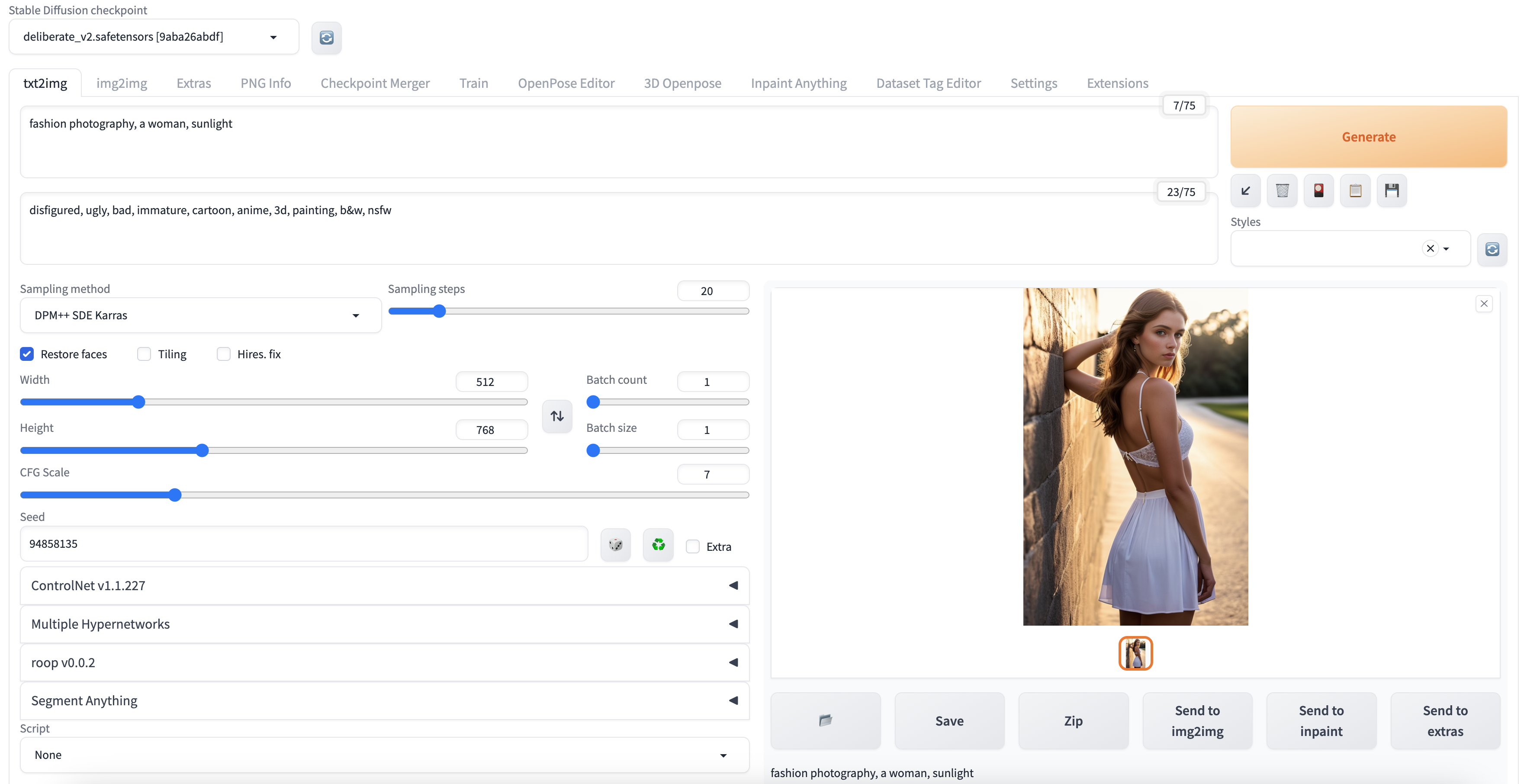
Task: Open the Sampling method dropdown
Action: (200, 315)
